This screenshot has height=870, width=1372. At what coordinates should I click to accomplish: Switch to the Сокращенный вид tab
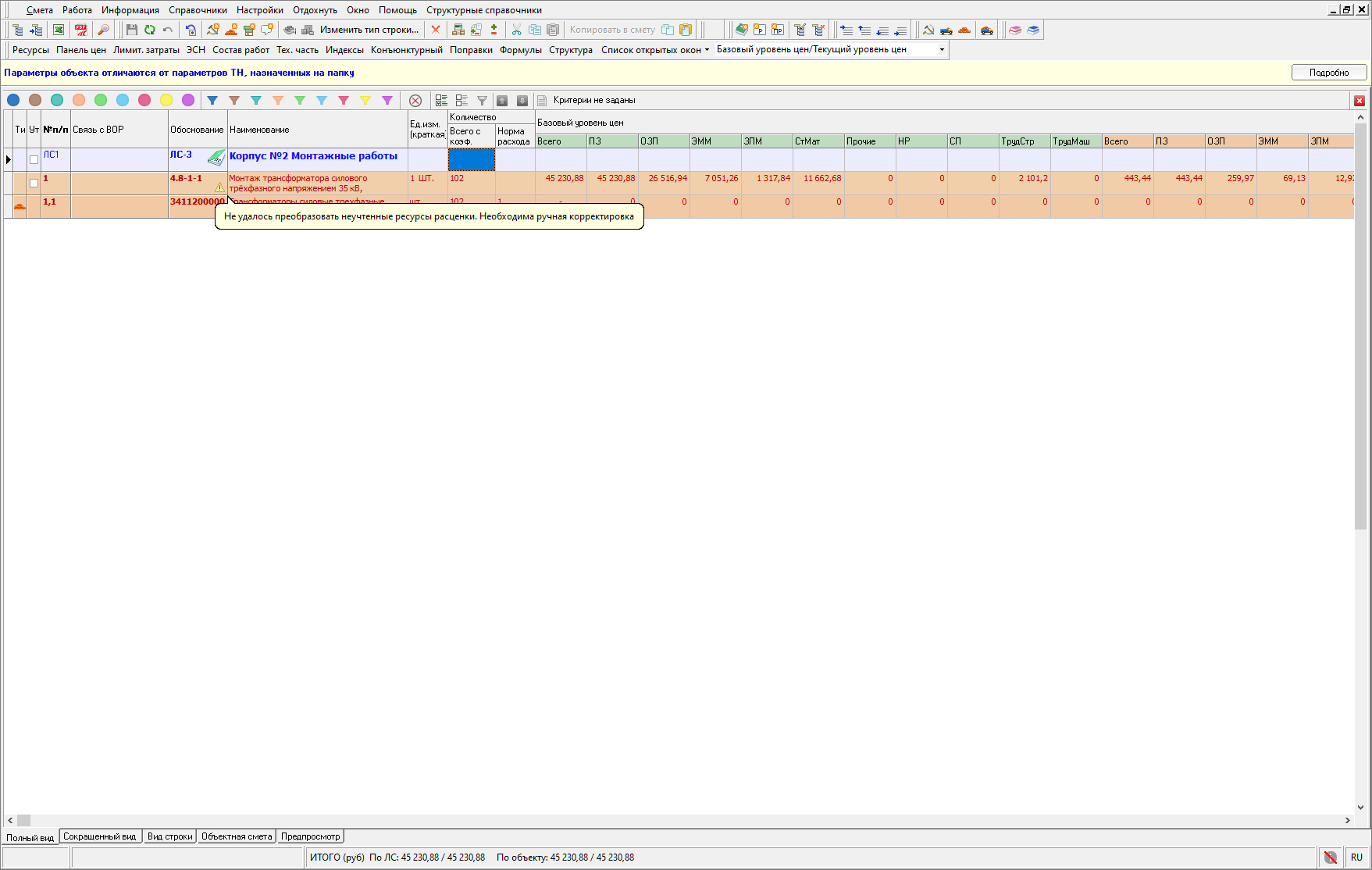[x=99, y=836]
